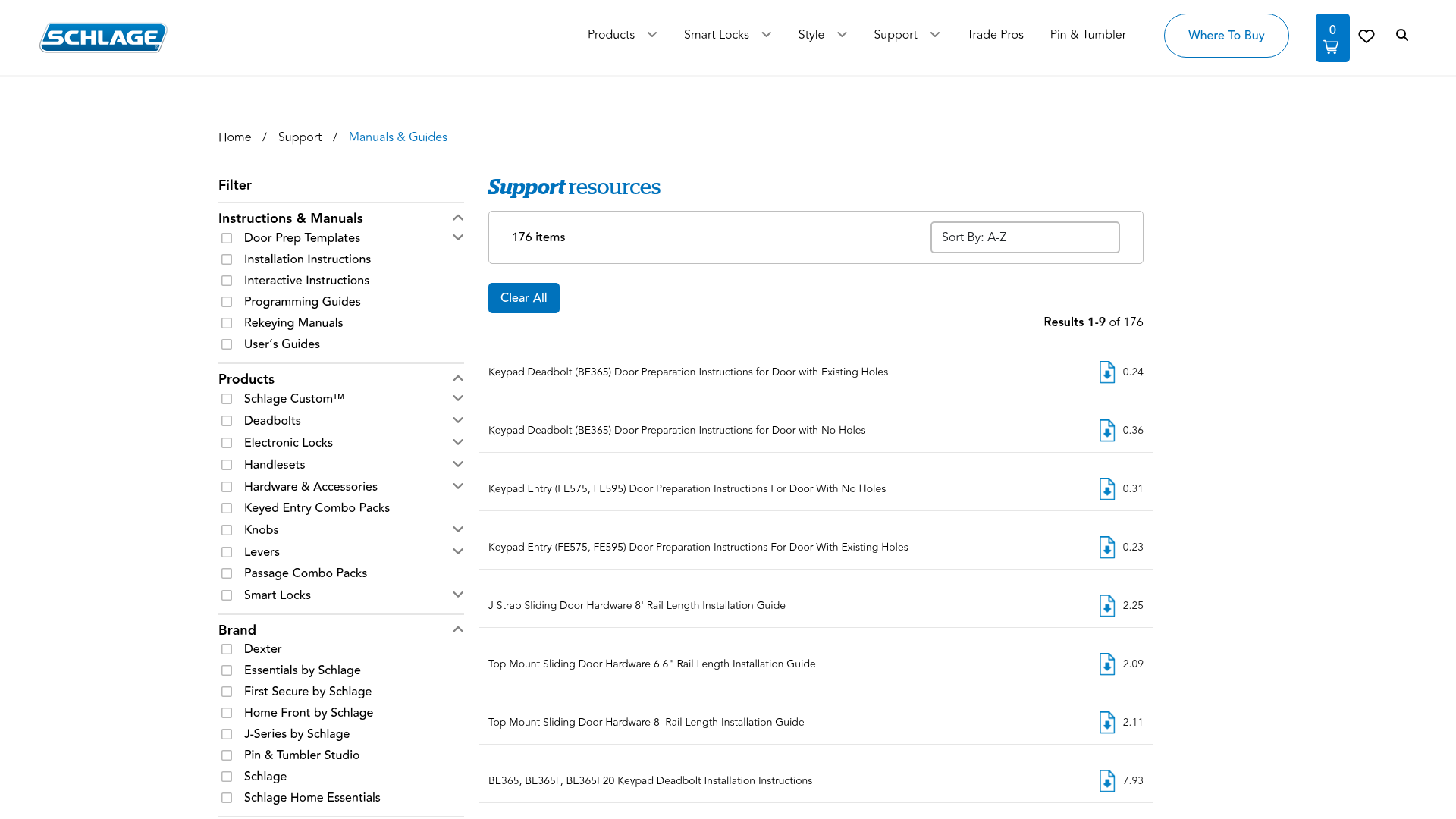Open the Products navigation menu
Image resolution: width=1456 pixels, height=819 pixels.
[622, 35]
